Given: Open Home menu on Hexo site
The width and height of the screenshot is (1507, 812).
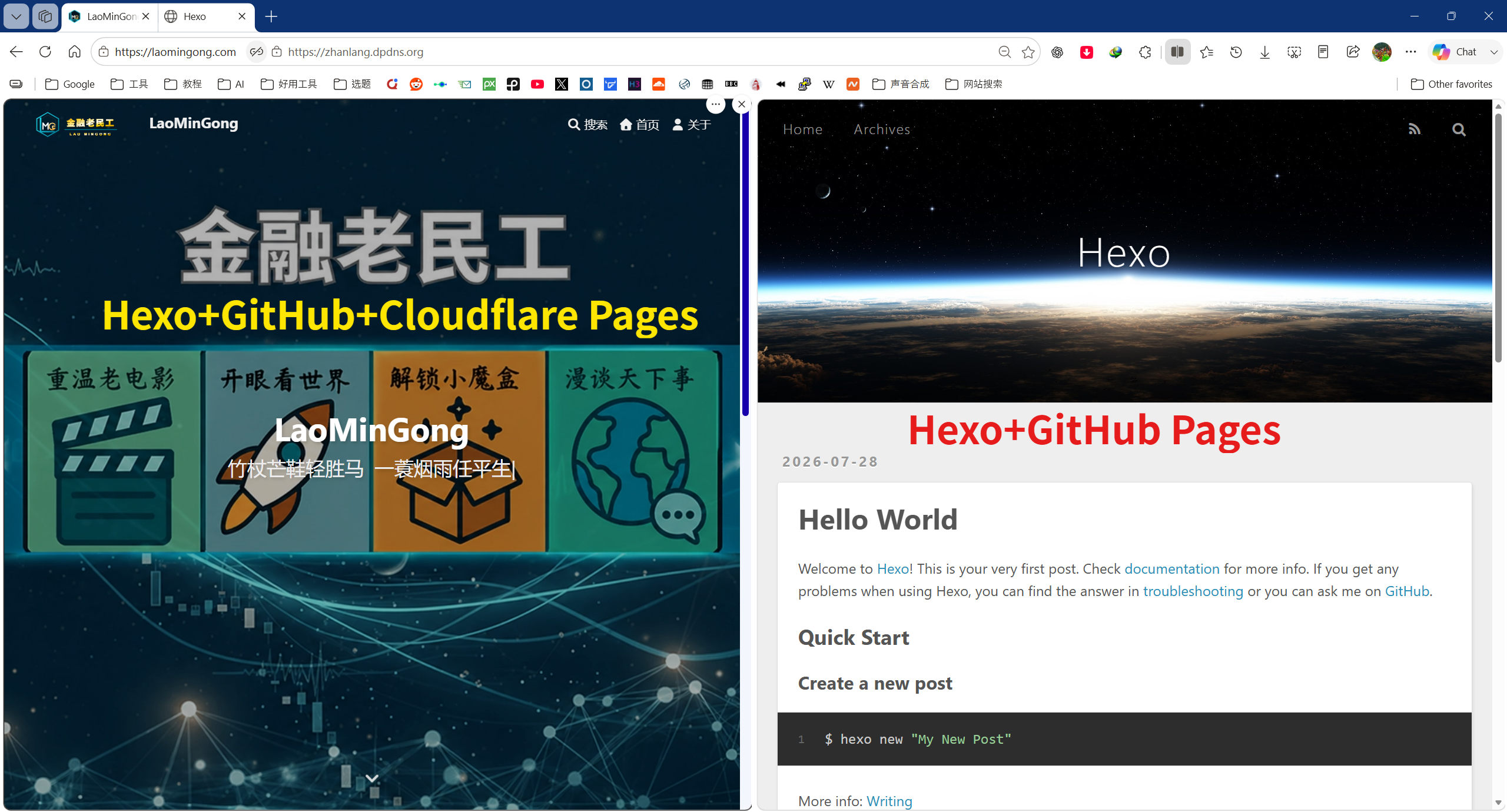Looking at the screenshot, I should pyautogui.click(x=802, y=129).
